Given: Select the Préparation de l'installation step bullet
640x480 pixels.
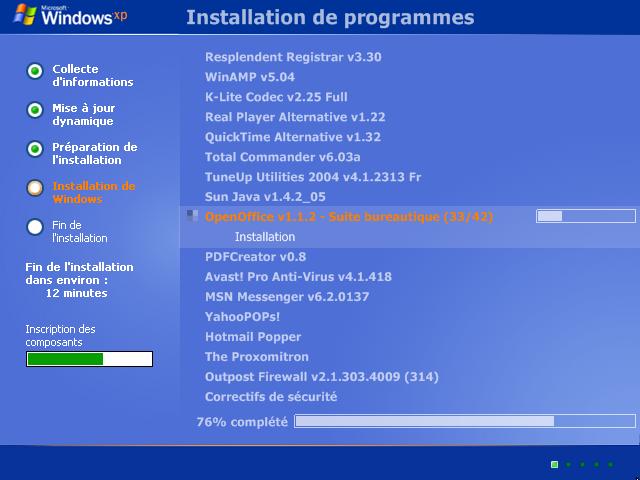Looking at the screenshot, I should [x=35, y=149].
